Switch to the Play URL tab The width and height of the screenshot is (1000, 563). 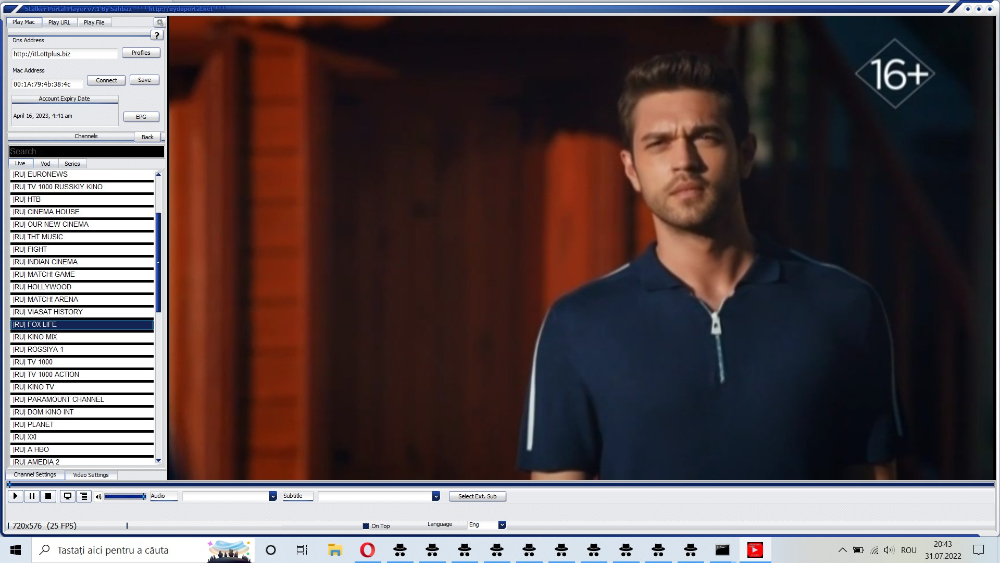(x=59, y=22)
